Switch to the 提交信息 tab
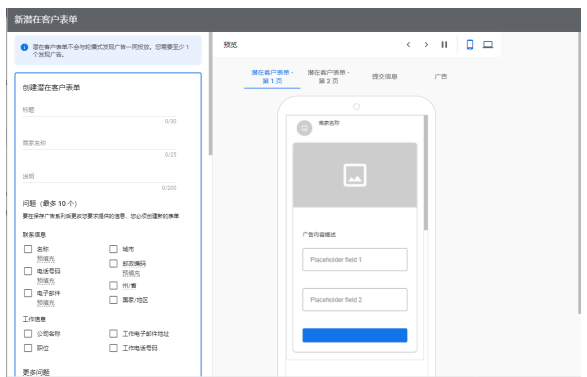Screen dimensions: 587x377 tap(384, 76)
